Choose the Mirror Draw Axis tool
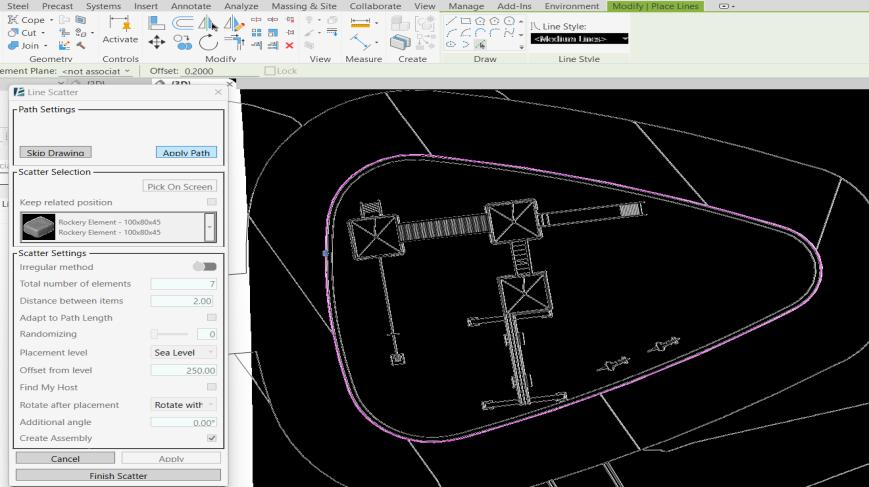 click(233, 23)
